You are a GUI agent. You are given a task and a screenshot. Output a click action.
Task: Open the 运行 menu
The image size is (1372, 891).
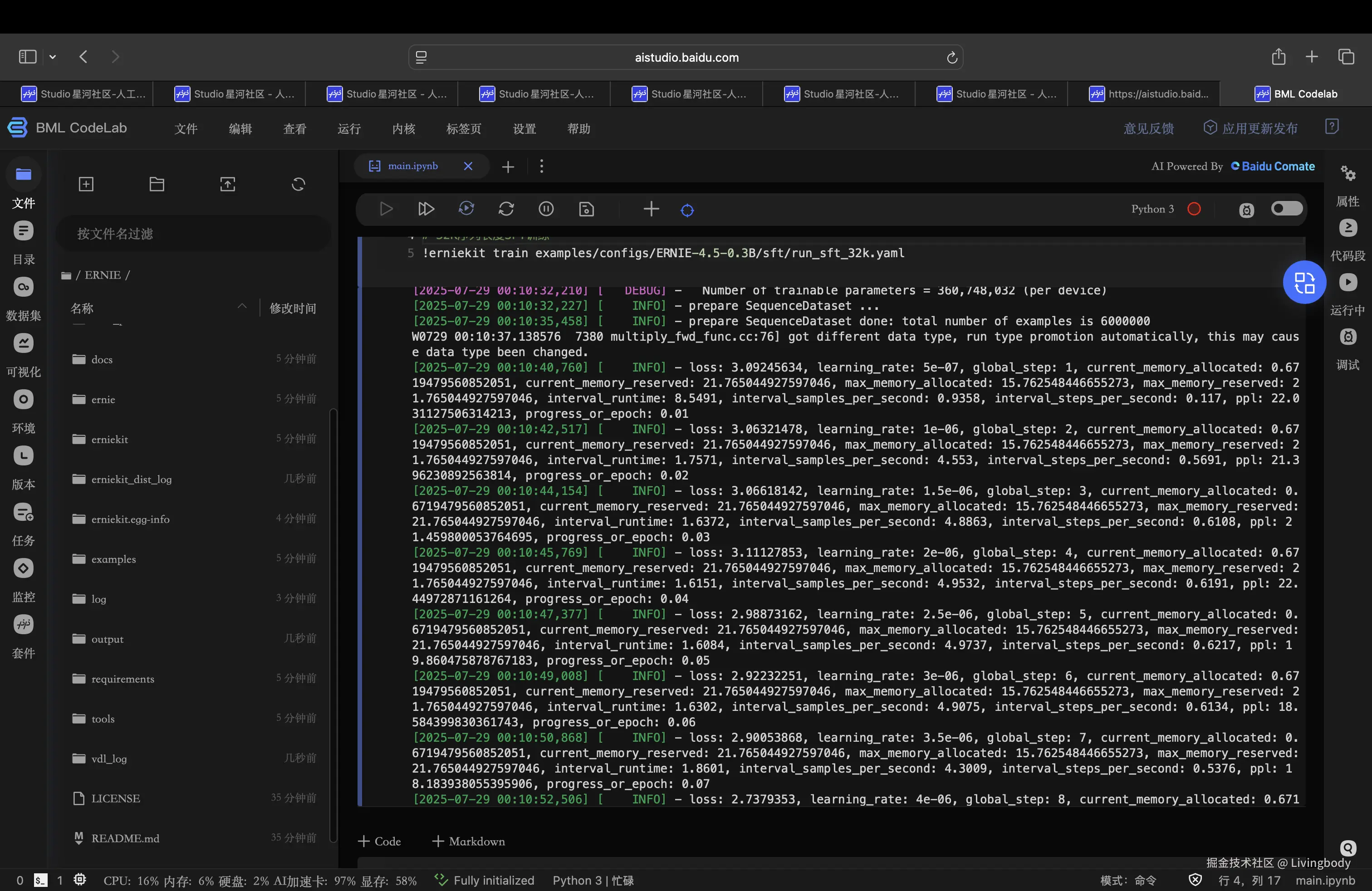point(349,128)
